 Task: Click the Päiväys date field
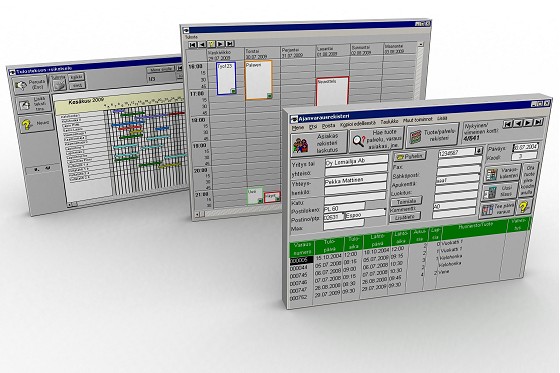pos(525,146)
